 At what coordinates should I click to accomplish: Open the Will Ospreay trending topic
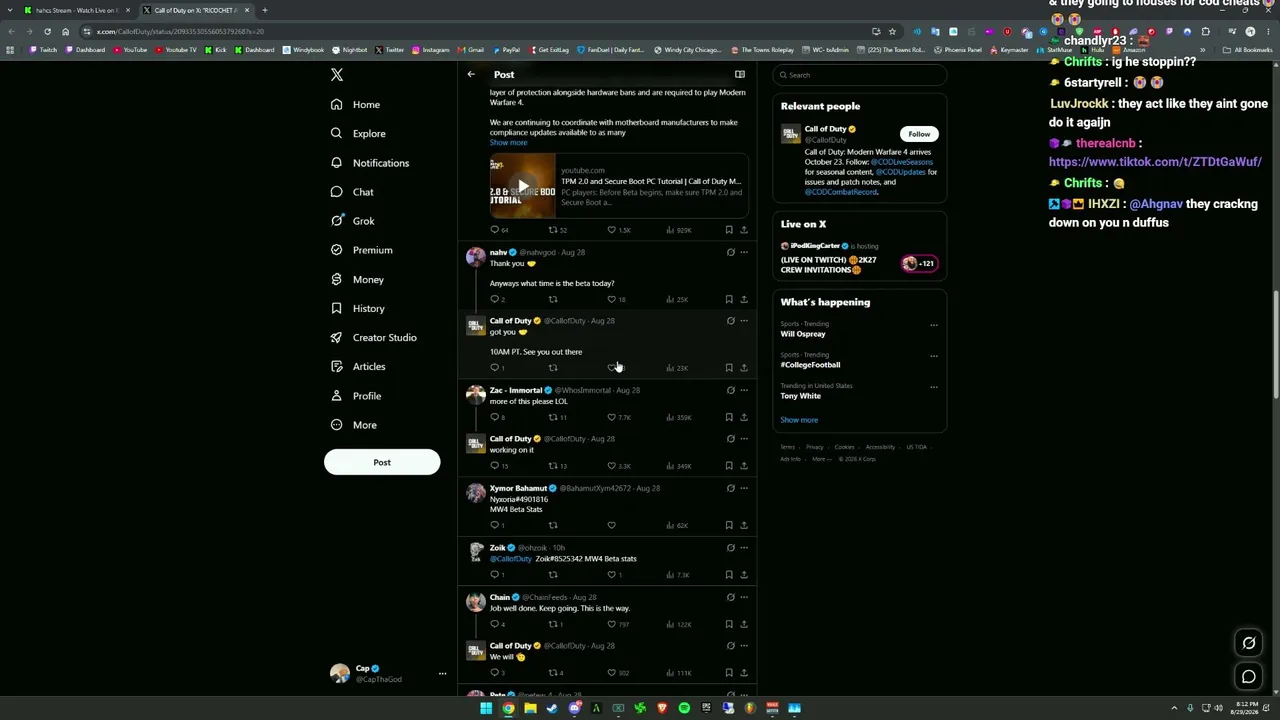pos(803,334)
